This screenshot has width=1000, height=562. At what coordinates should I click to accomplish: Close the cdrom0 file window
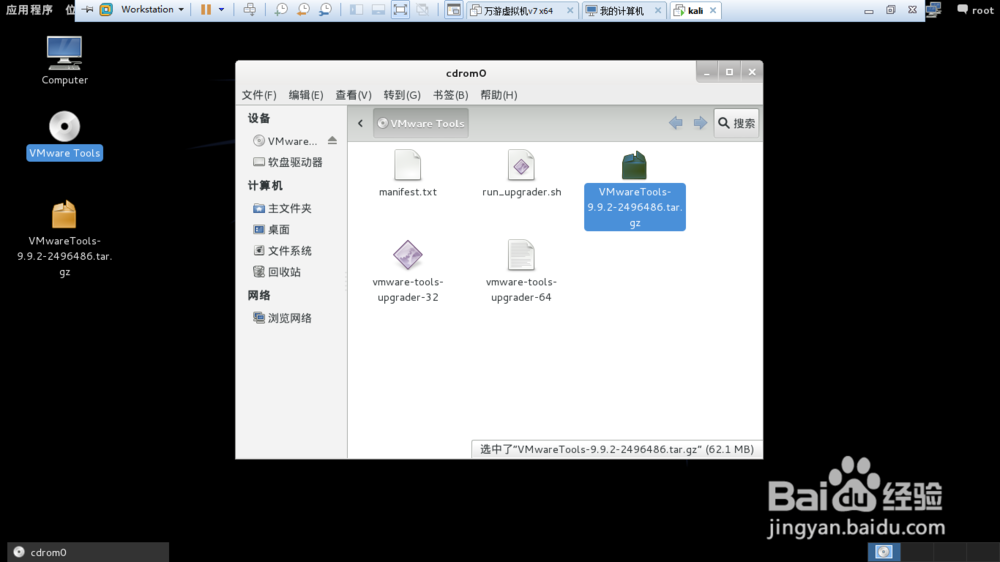pyautogui.click(x=753, y=72)
